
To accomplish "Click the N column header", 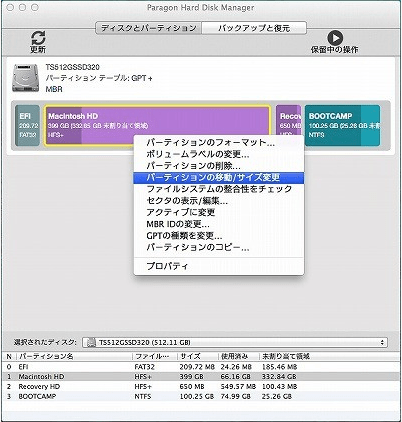I will (x=9, y=356).
